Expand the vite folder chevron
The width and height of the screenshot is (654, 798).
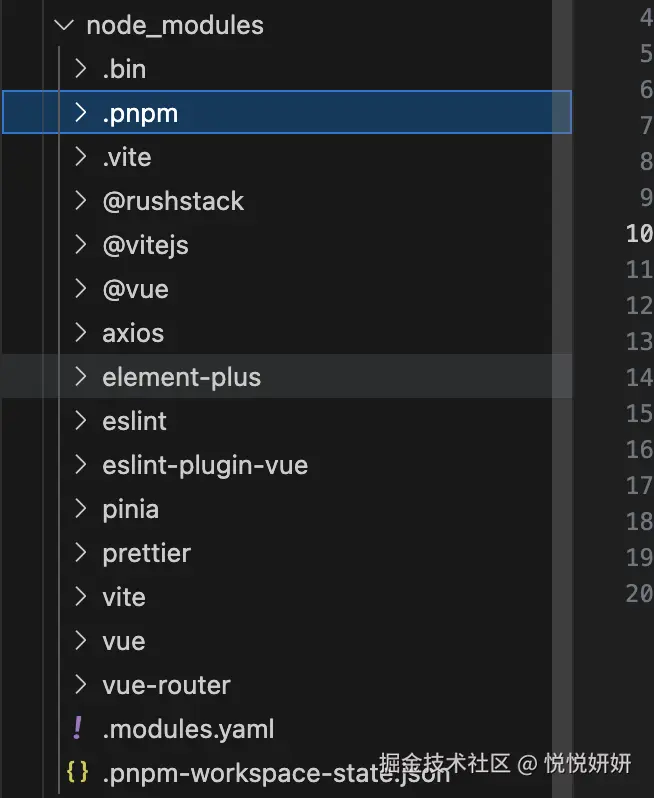point(81,597)
